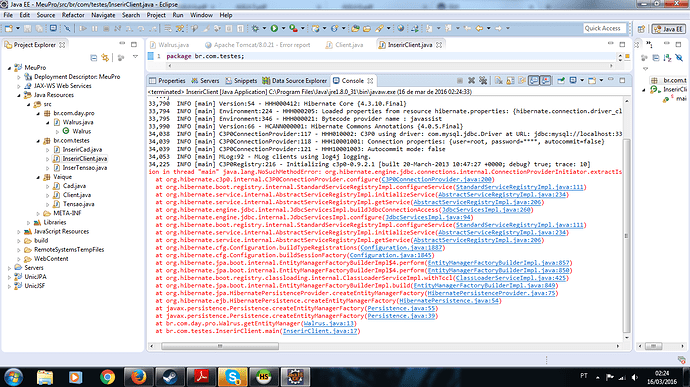Open the Window menu
Screen dimensions: 690x387
click(201, 15)
